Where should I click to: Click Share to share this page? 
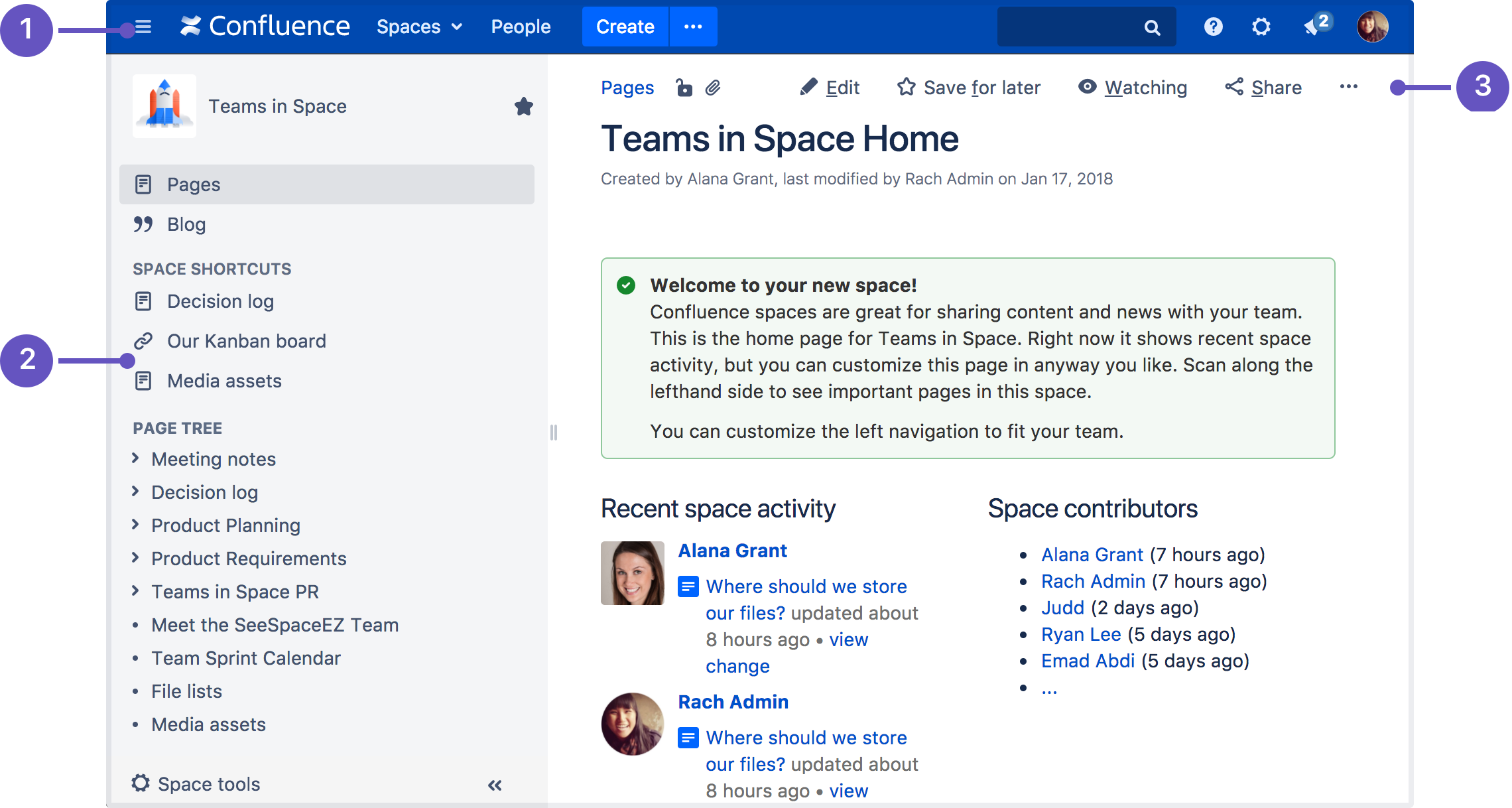coord(1263,88)
